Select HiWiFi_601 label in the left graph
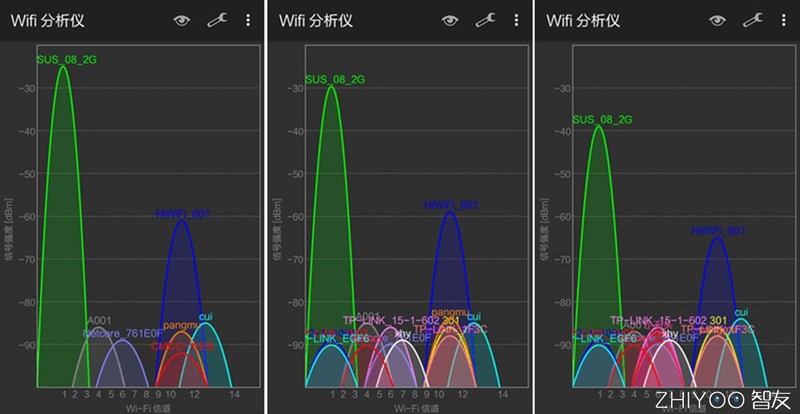 click(x=183, y=214)
